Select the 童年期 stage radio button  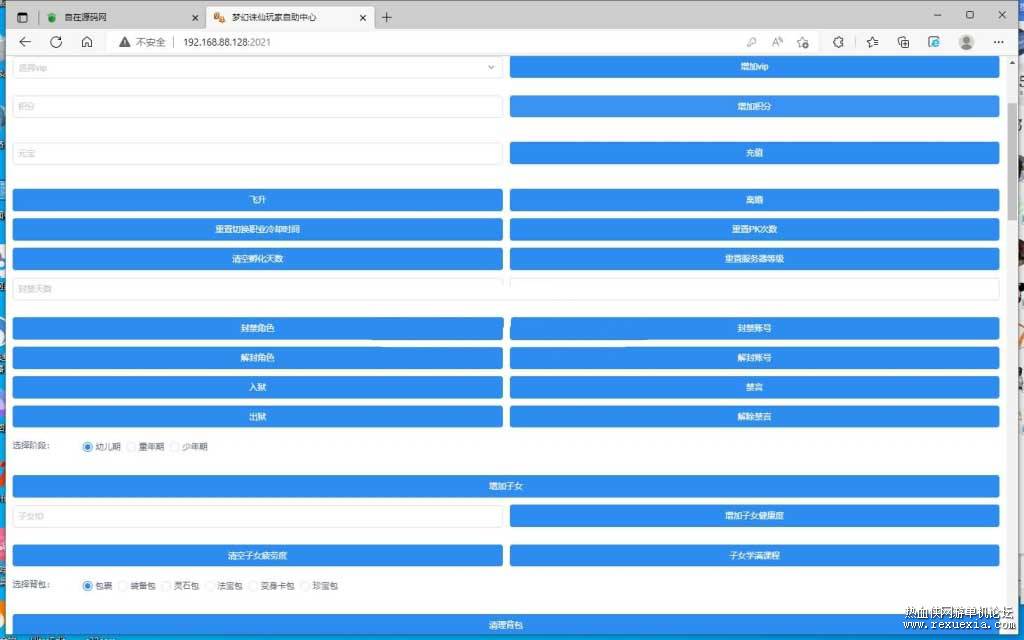click(131, 447)
